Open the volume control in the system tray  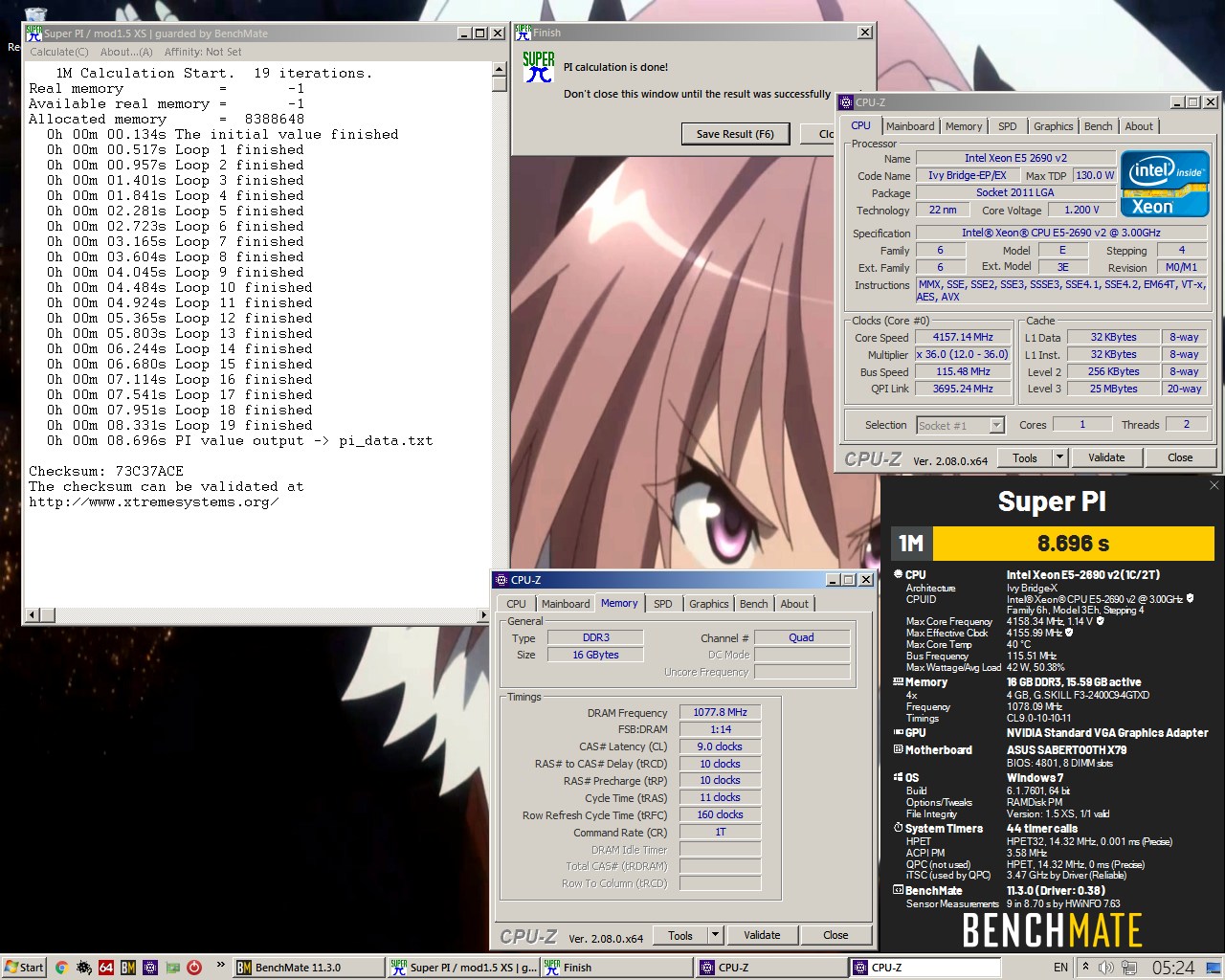pyautogui.click(x=1105, y=968)
